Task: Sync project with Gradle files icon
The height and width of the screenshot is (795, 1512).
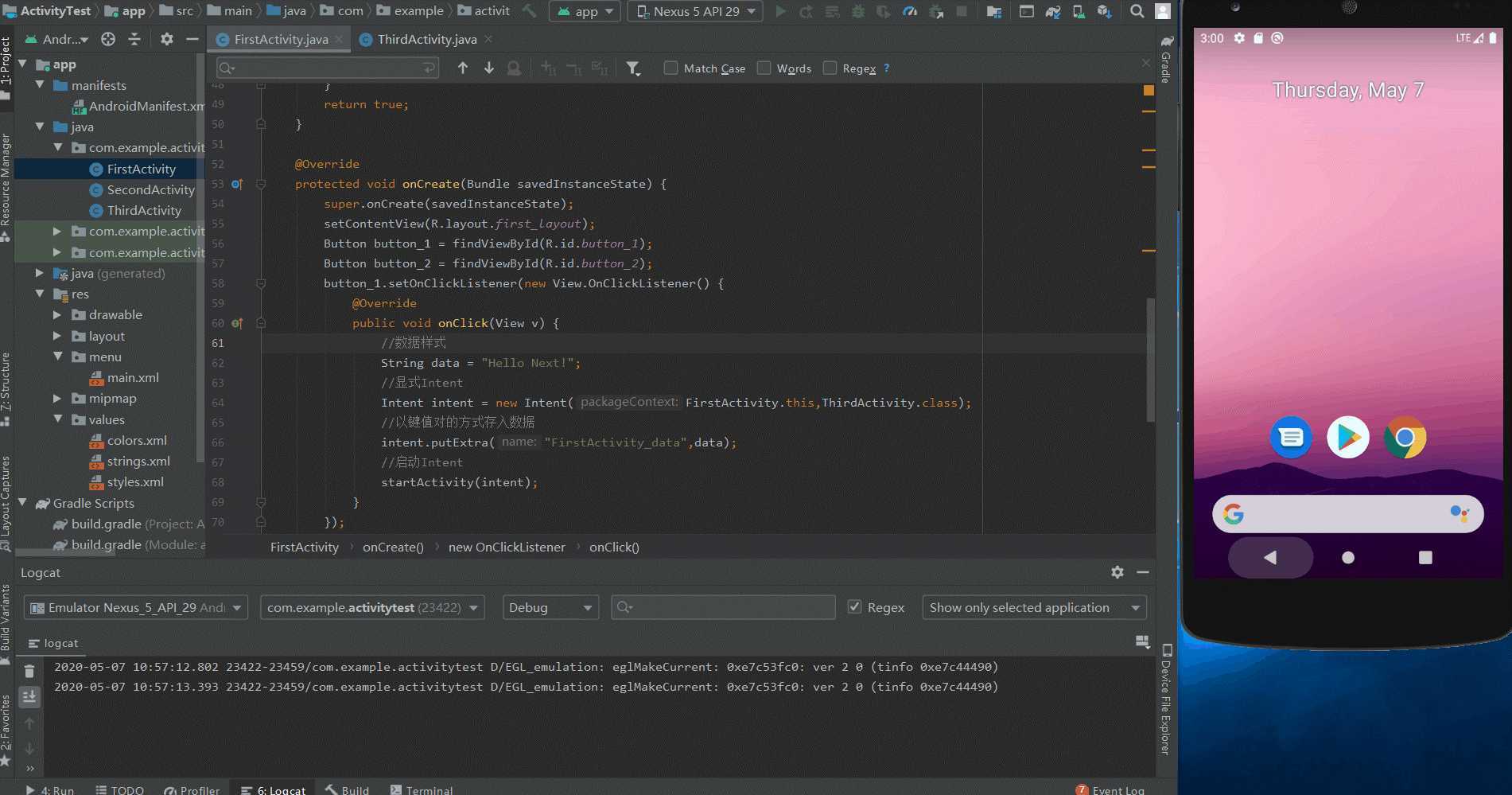Action: pos(1053,11)
